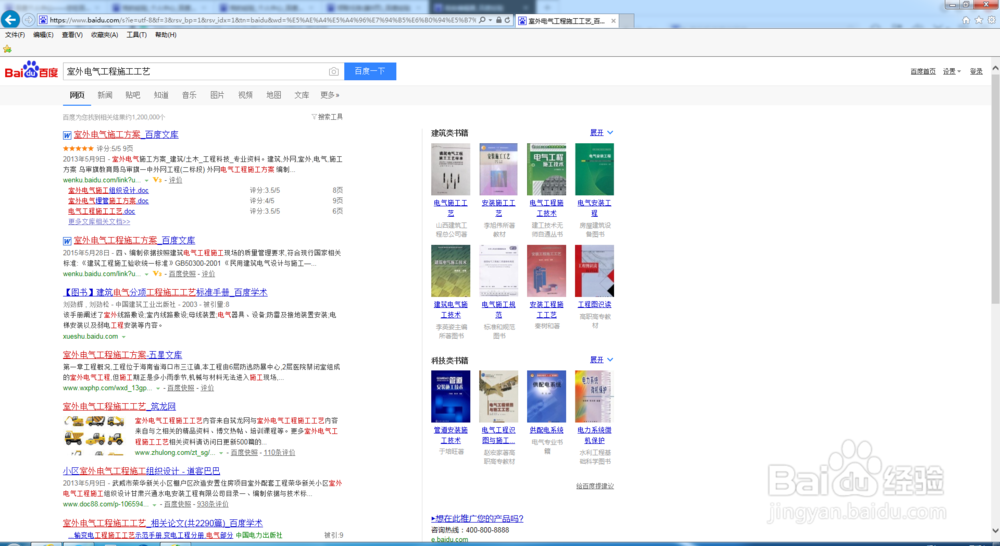Click camera image-search icon in search box
Viewport: 1000px width, 546px height.
(x=334, y=71)
